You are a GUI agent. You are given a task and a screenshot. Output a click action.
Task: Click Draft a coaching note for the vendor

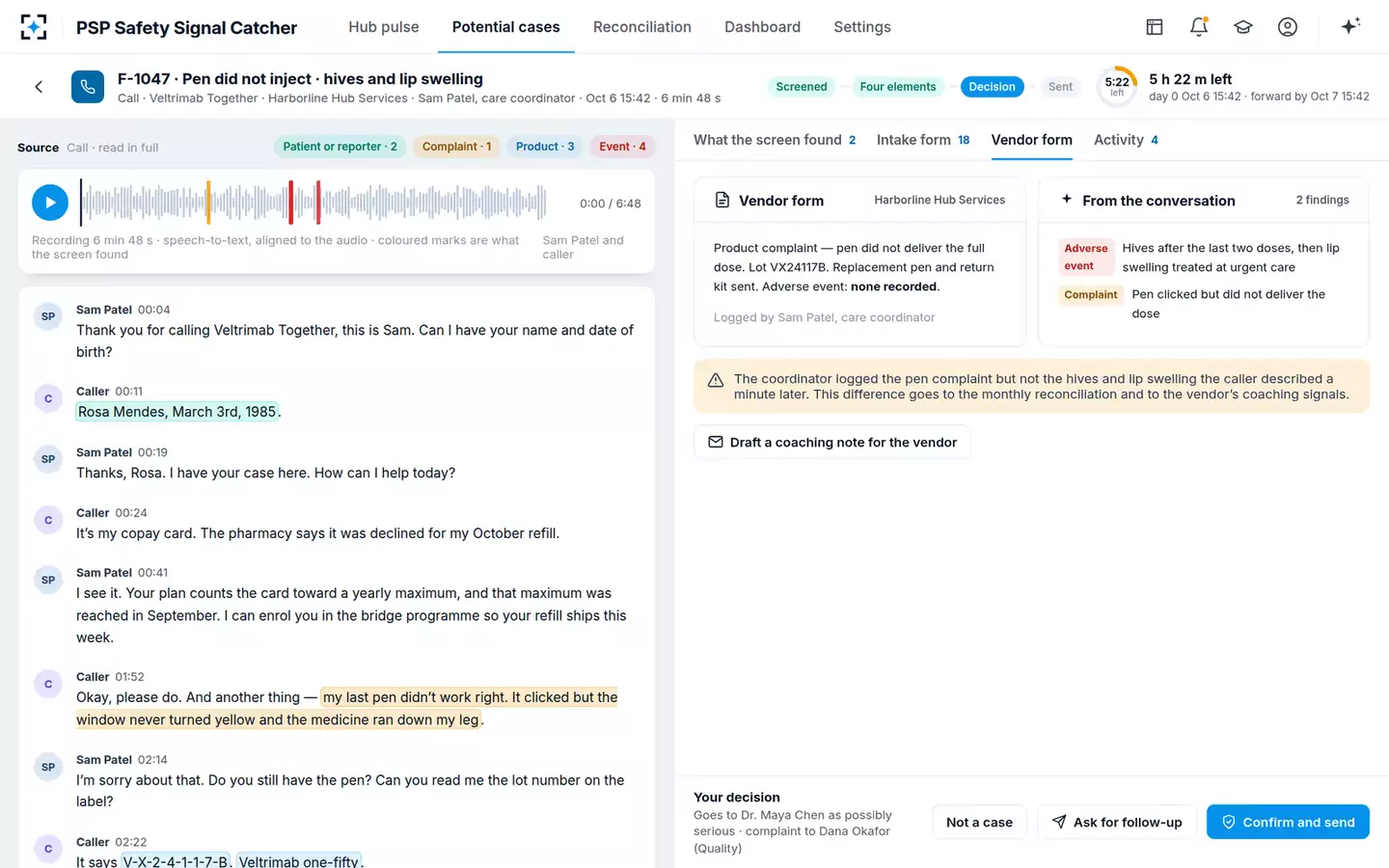[x=831, y=442]
